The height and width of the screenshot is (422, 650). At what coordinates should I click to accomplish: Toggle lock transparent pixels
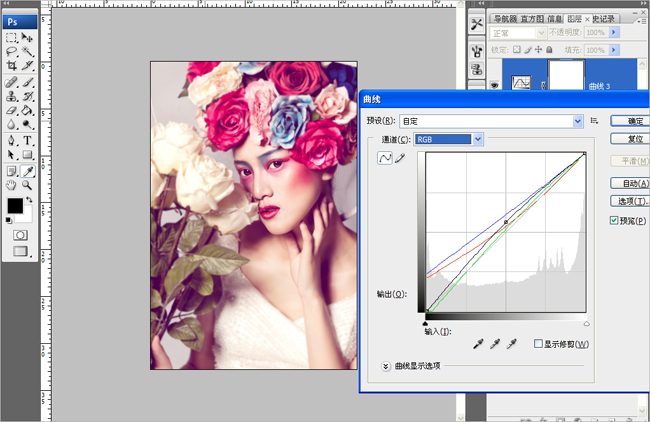[517, 50]
